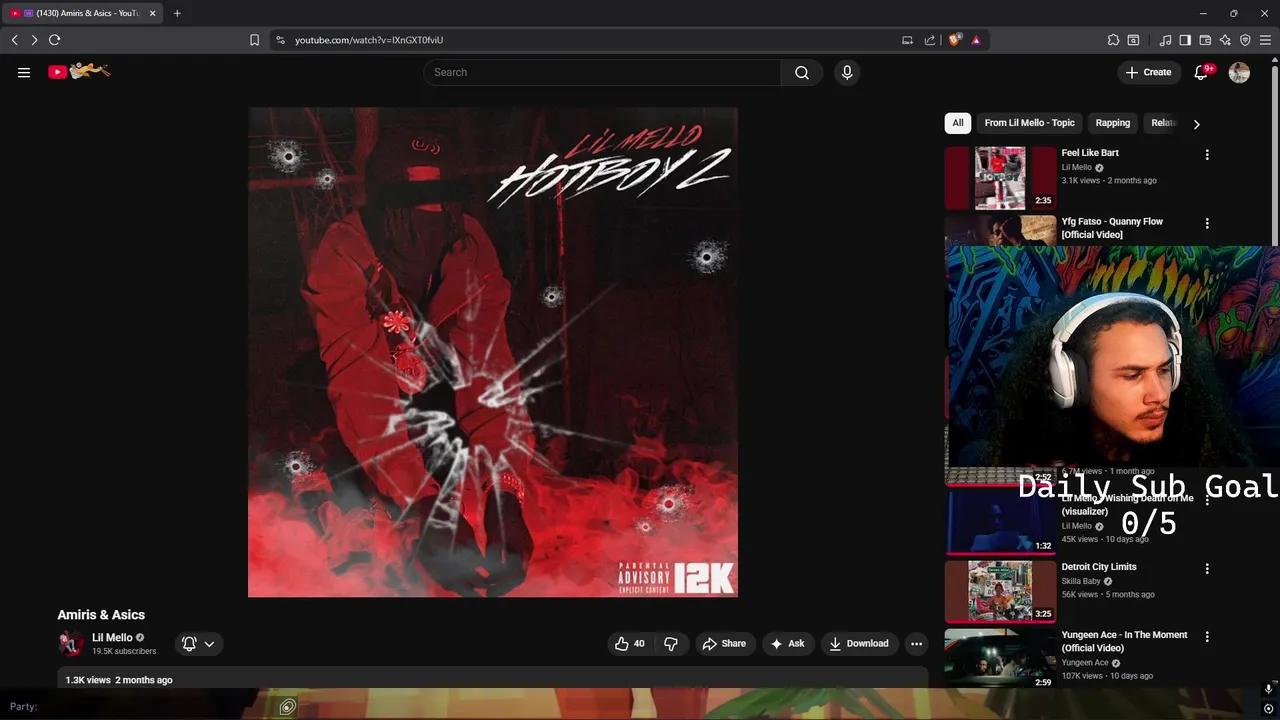Click the Hotboy 2 album art video player

493,352
